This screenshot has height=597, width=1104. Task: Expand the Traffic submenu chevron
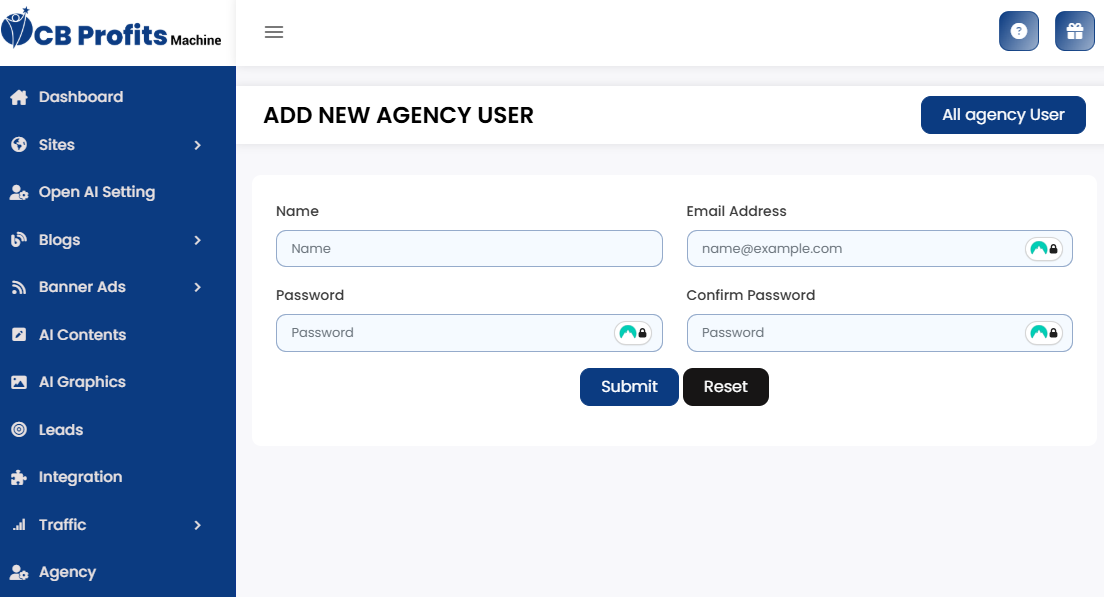point(198,525)
